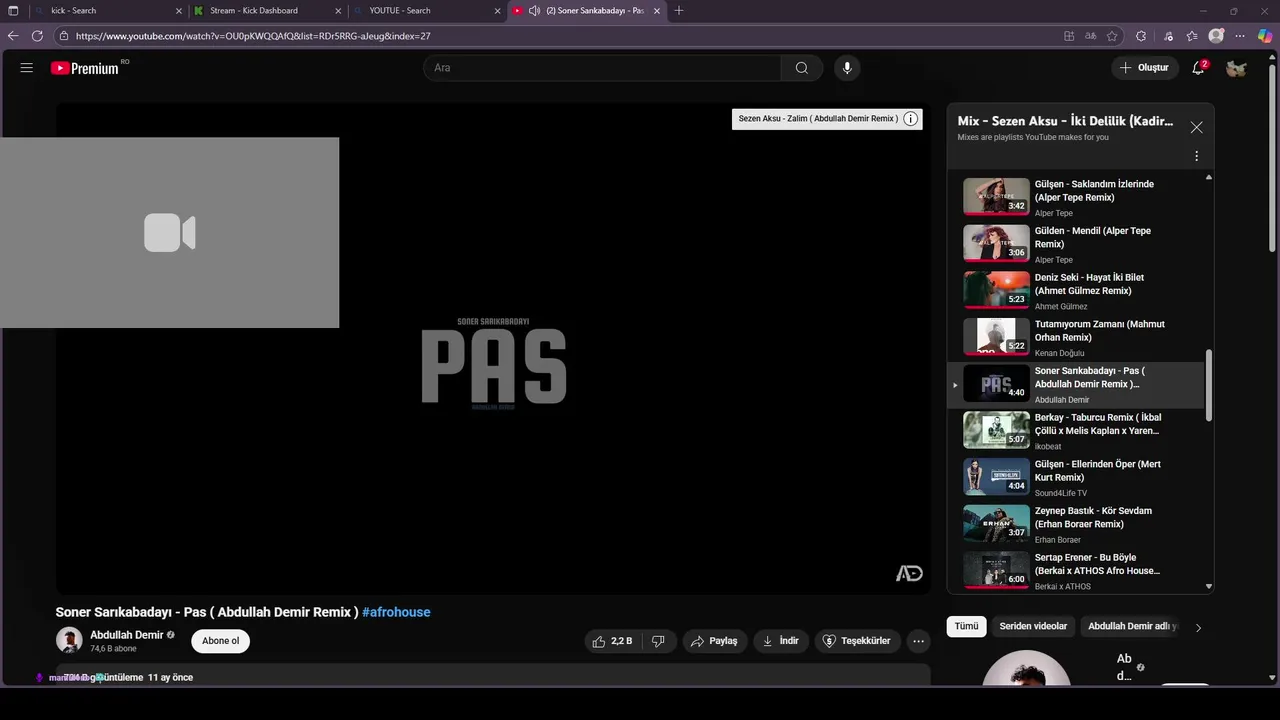This screenshot has height=720, width=1280.
Task: Select the Seriden videolar chip
Action: (x=1033, y=626)
